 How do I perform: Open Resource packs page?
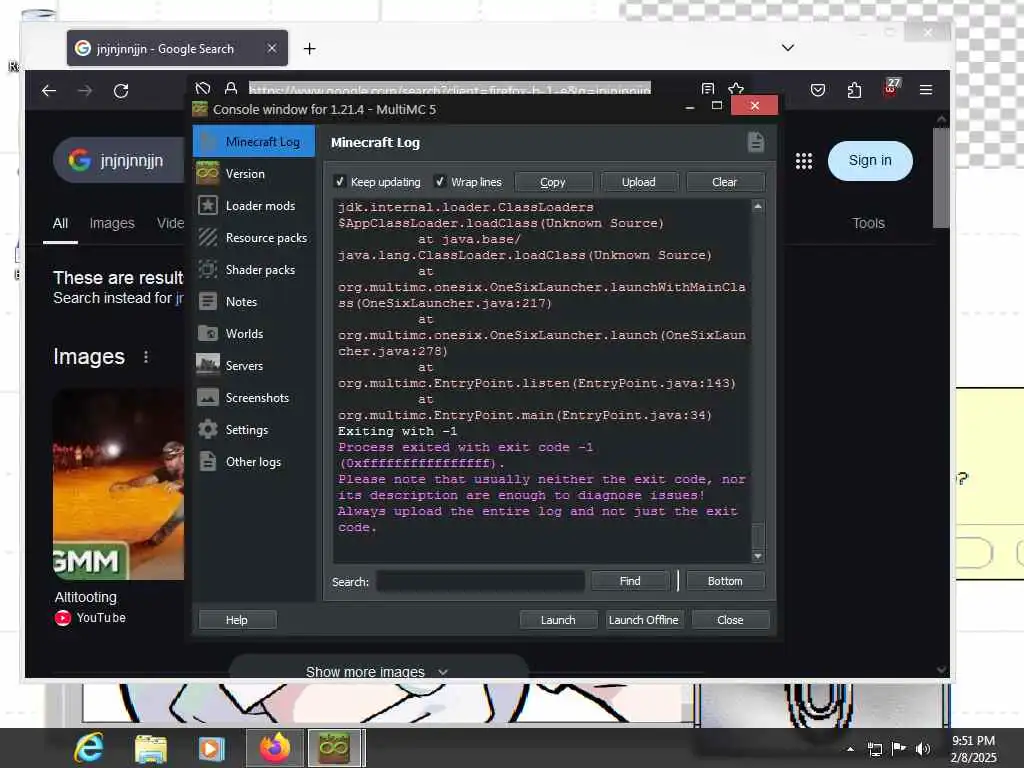click(x=253, y=238)
